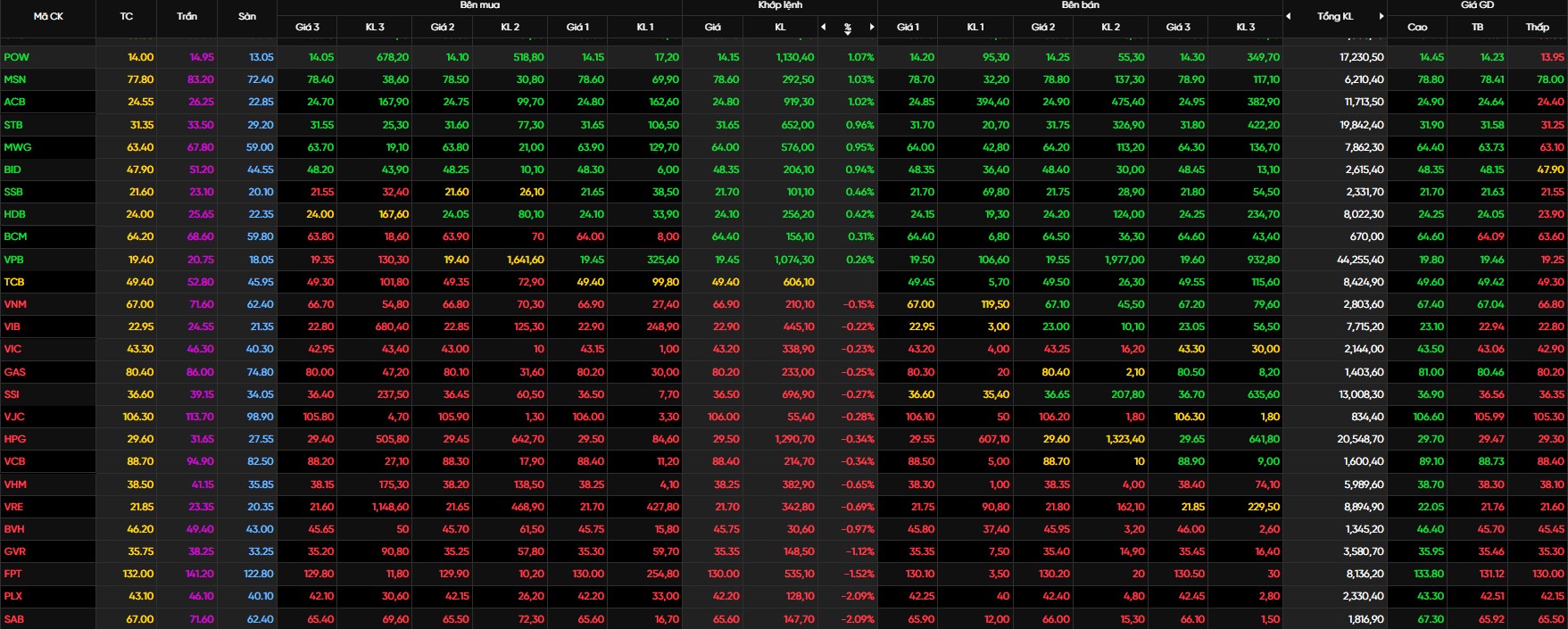Click the right arrow beside the % column header

[872, 27]
